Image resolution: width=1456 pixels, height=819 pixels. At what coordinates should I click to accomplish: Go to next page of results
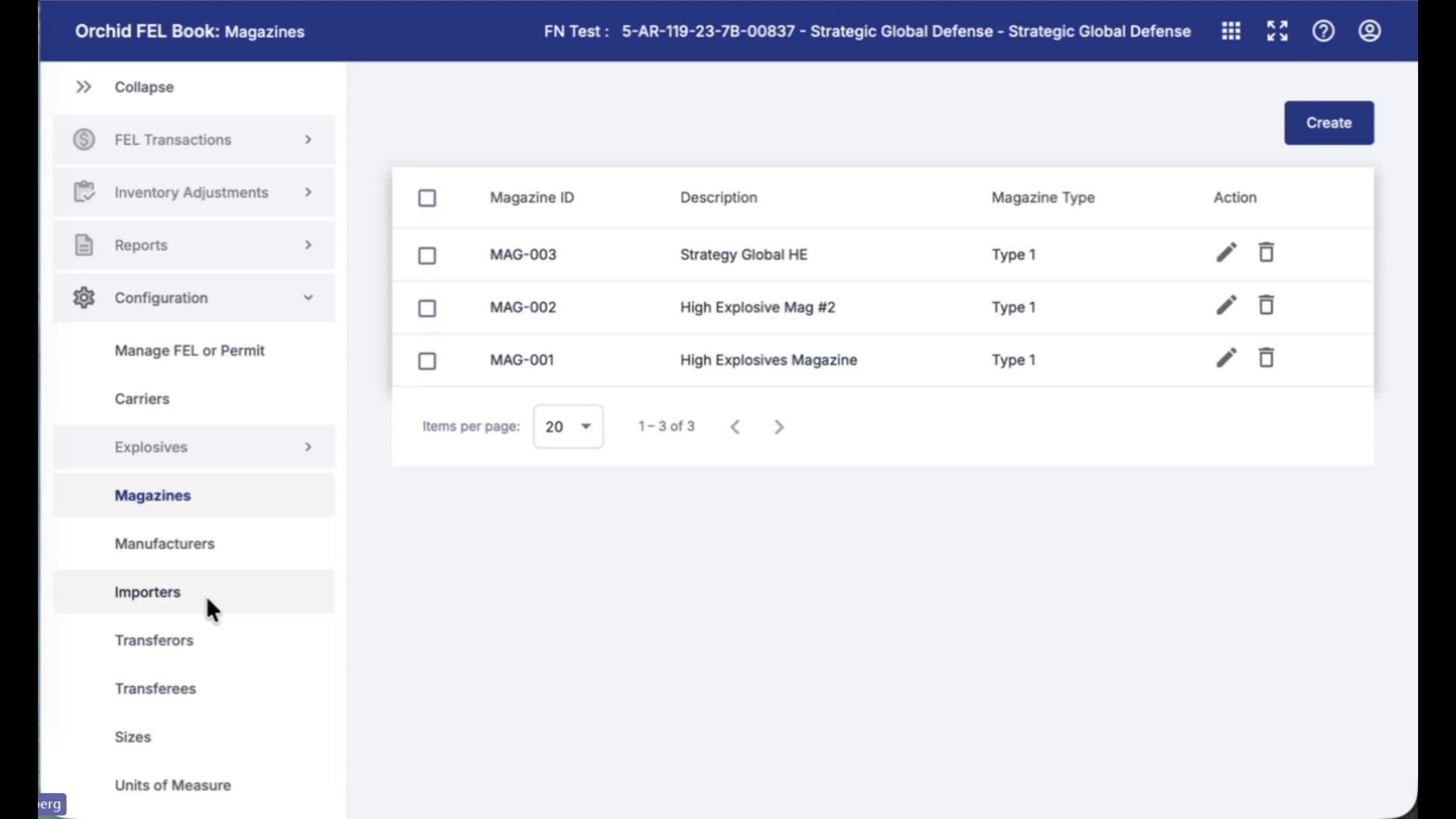[x=779, y=427]
